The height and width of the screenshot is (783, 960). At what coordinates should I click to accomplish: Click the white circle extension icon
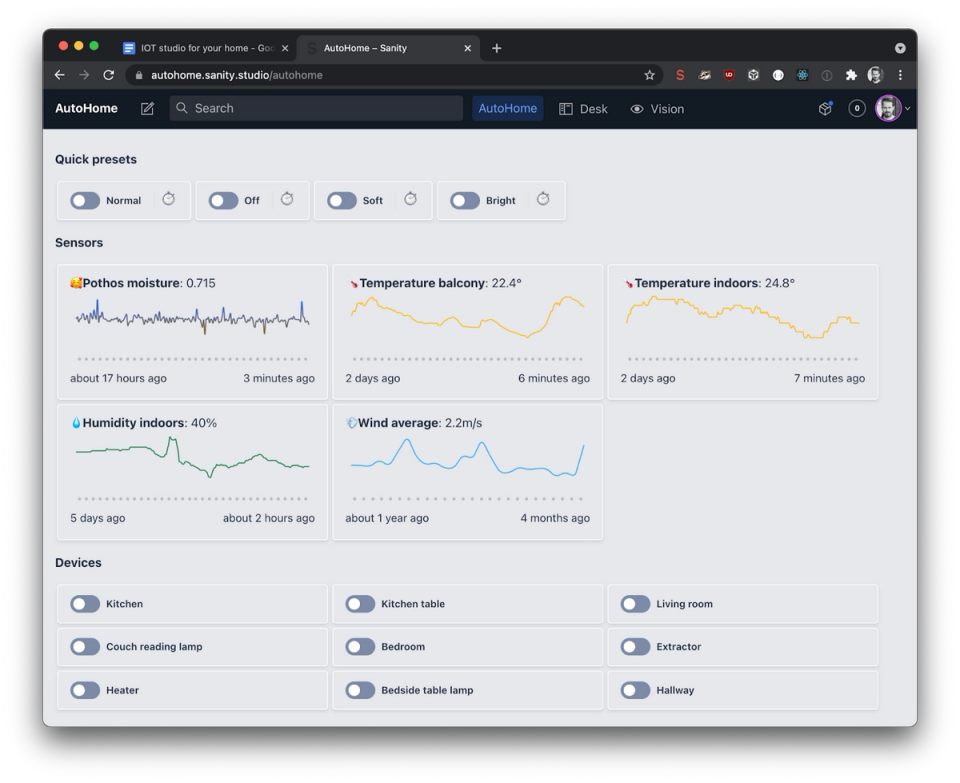tap(778, 75)
